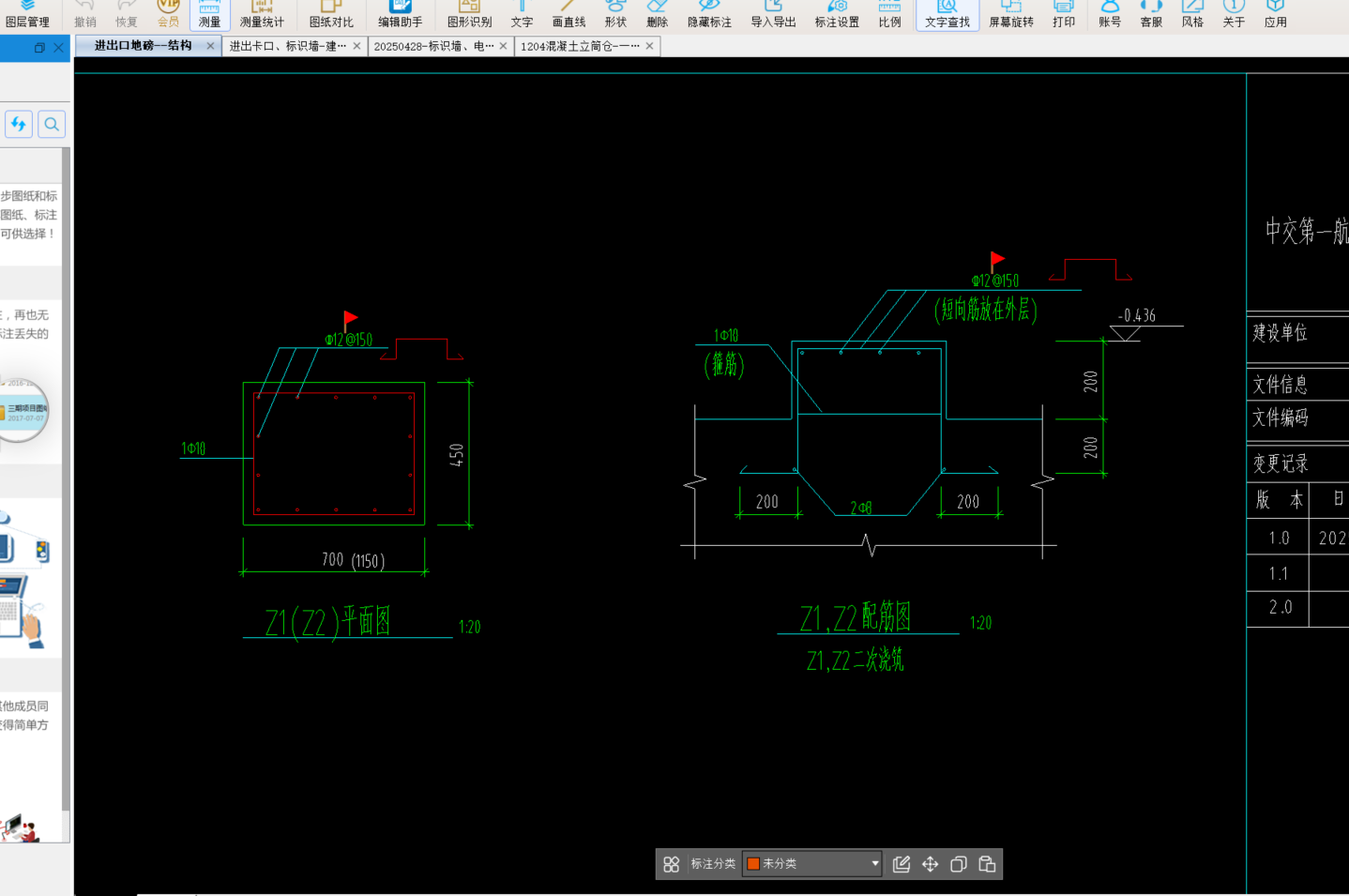Click the sync/refresh icon in left panel

[x=19, y=124]
